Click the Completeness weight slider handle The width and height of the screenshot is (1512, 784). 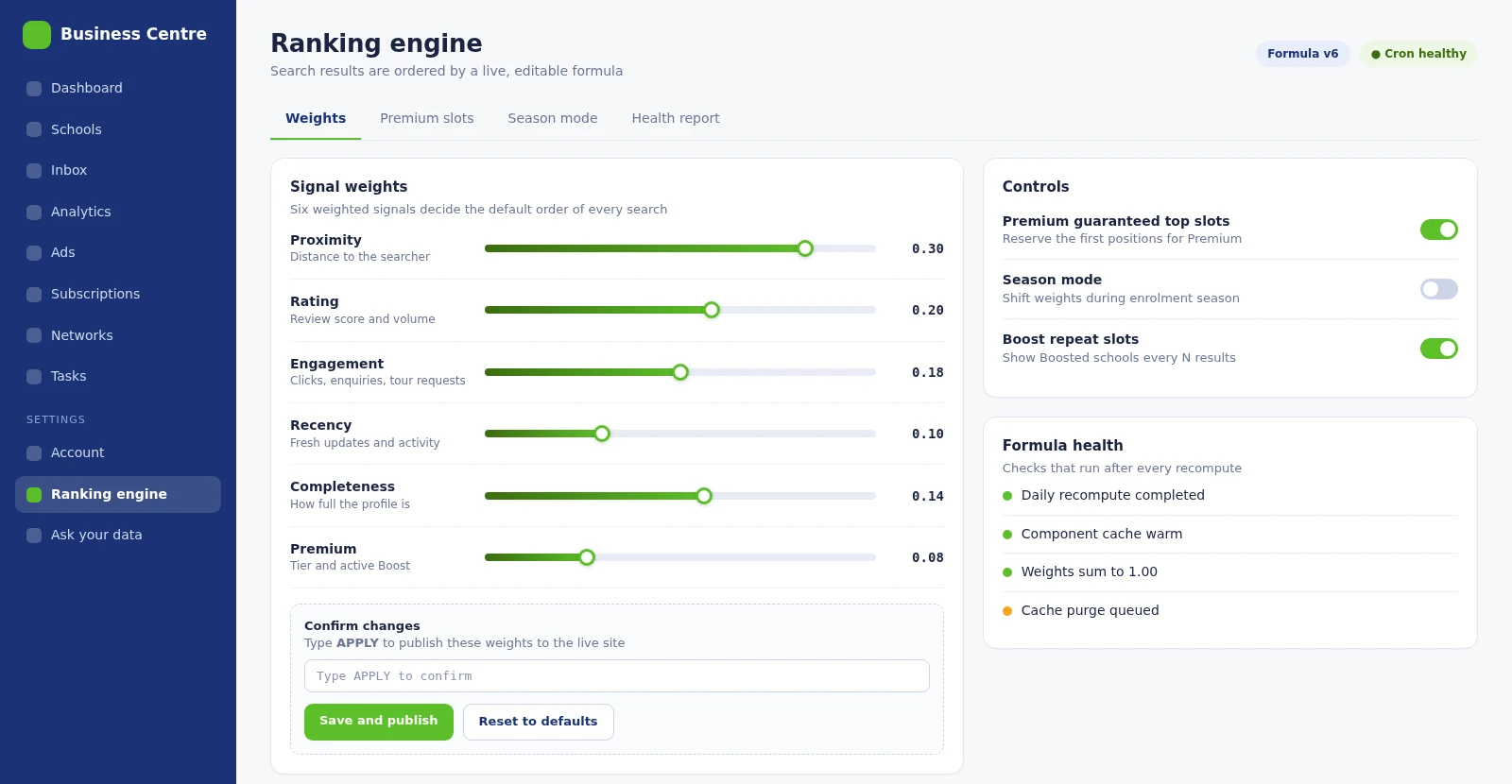click(x=704, y=496)
